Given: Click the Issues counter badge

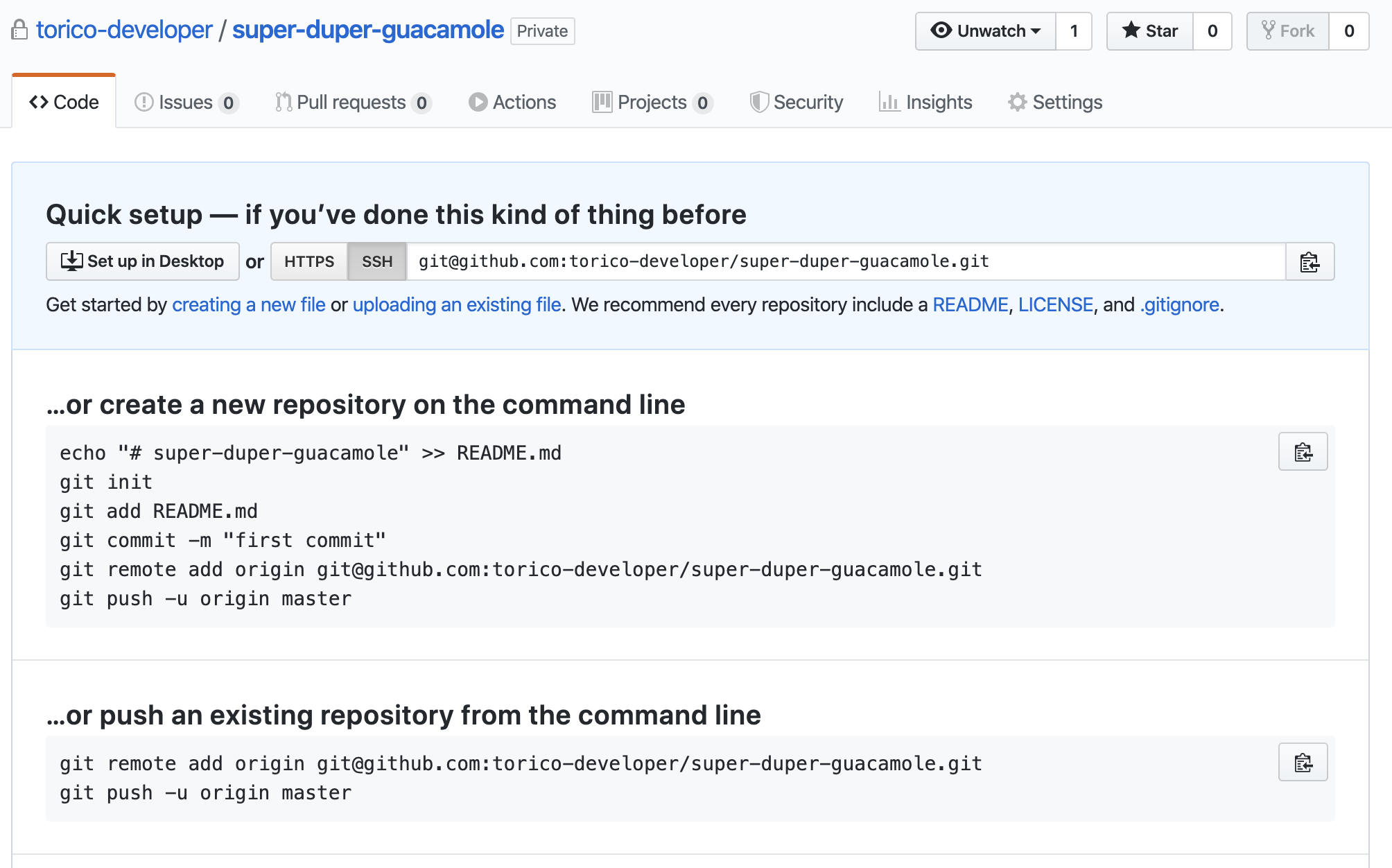Looking at the screenshot, I should tap(228, 103).
